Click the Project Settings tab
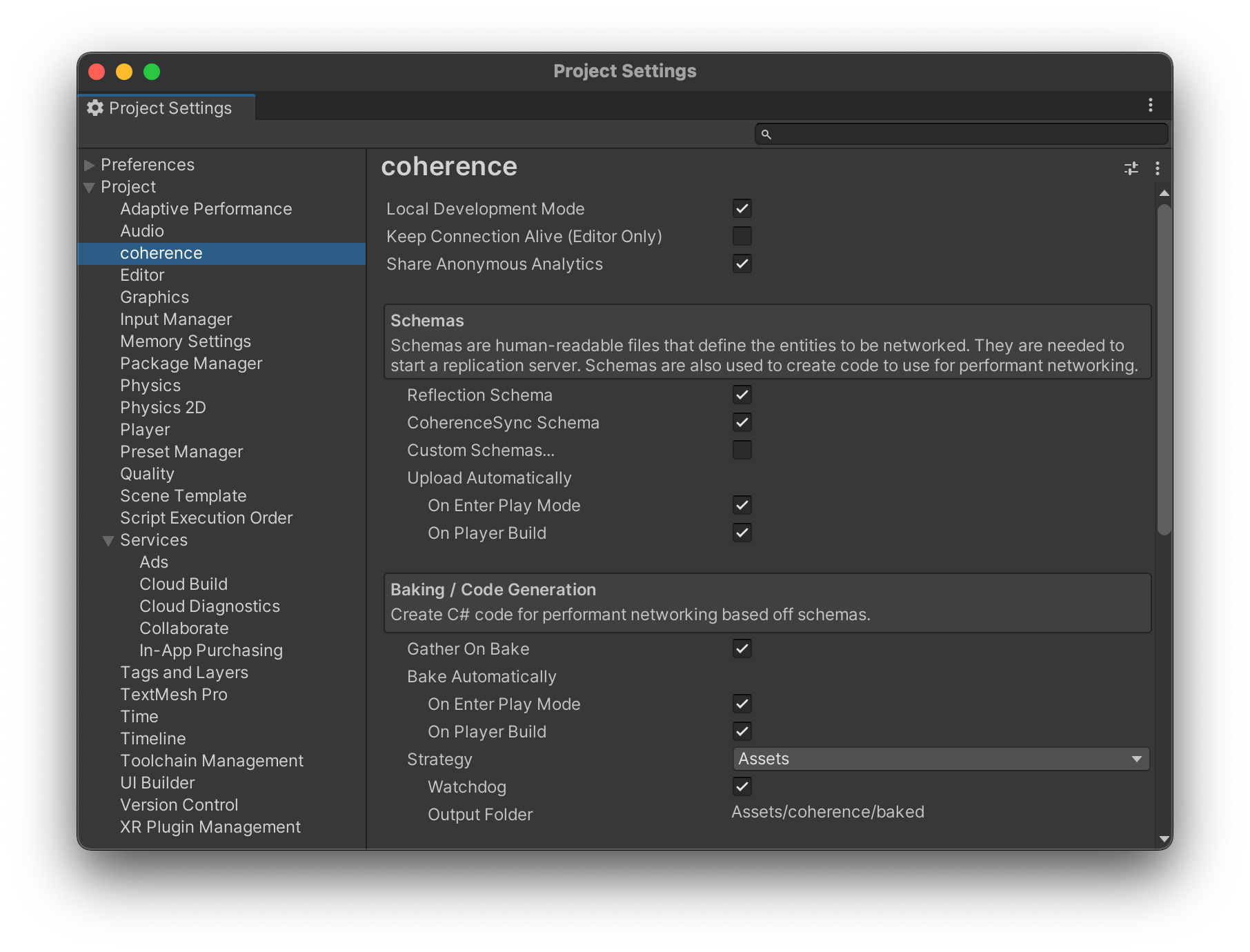1250x952 pixels. coord(170,108)
